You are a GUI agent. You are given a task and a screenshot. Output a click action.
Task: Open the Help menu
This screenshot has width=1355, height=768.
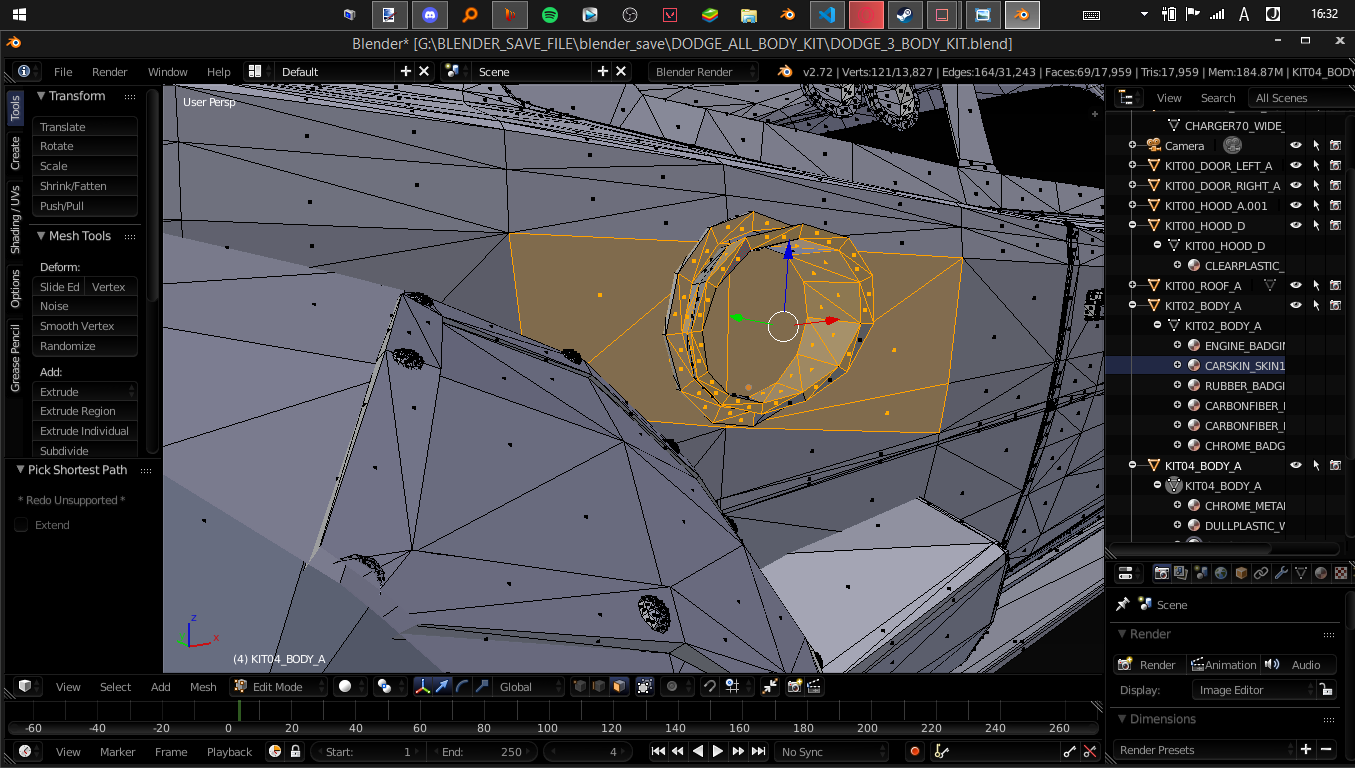[219, 72]
